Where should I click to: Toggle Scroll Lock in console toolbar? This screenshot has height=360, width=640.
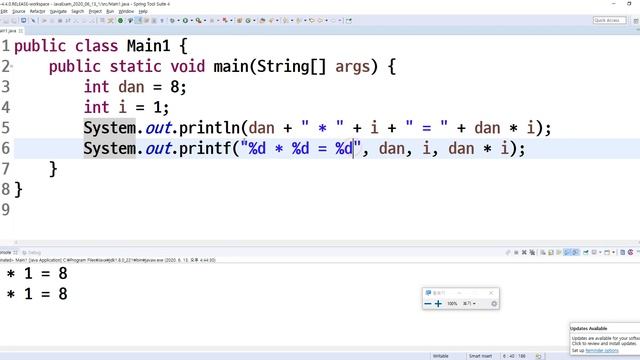551,253
